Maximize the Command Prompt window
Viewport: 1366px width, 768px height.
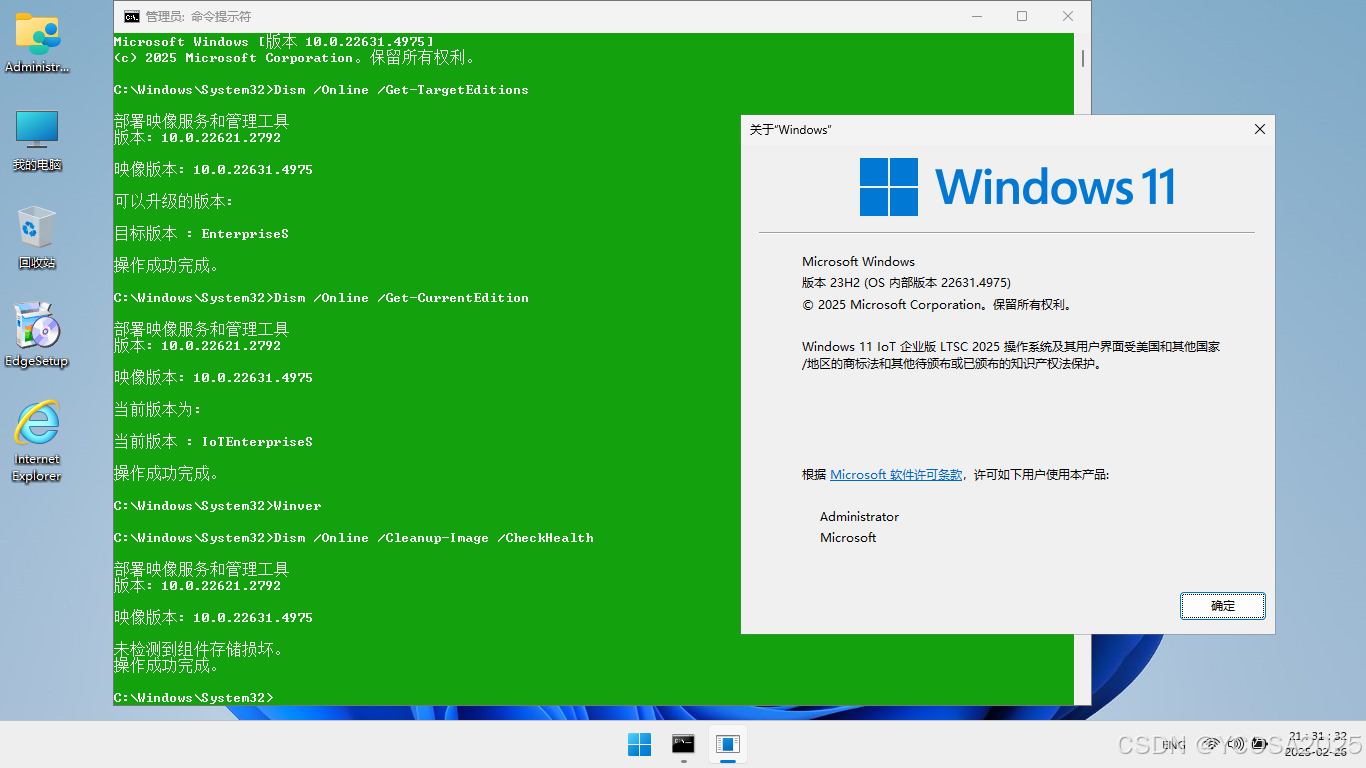tap(1022, 16)
